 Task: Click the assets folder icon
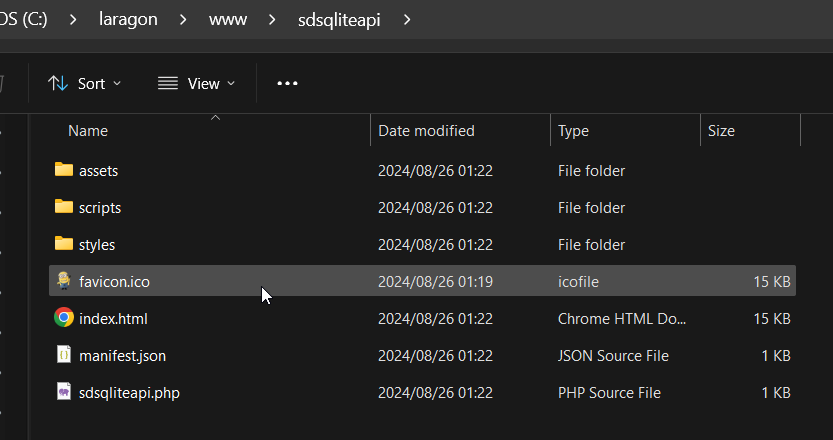tap(64, 170)
